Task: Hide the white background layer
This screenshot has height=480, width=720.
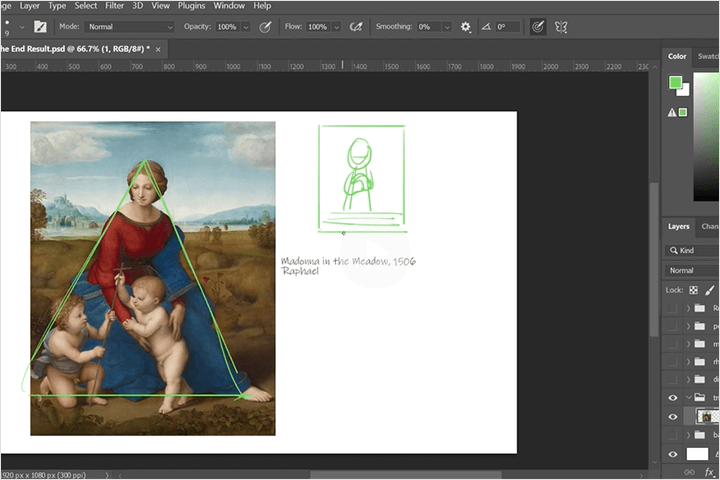Action: pyautogui.click(x=673, y=454)
